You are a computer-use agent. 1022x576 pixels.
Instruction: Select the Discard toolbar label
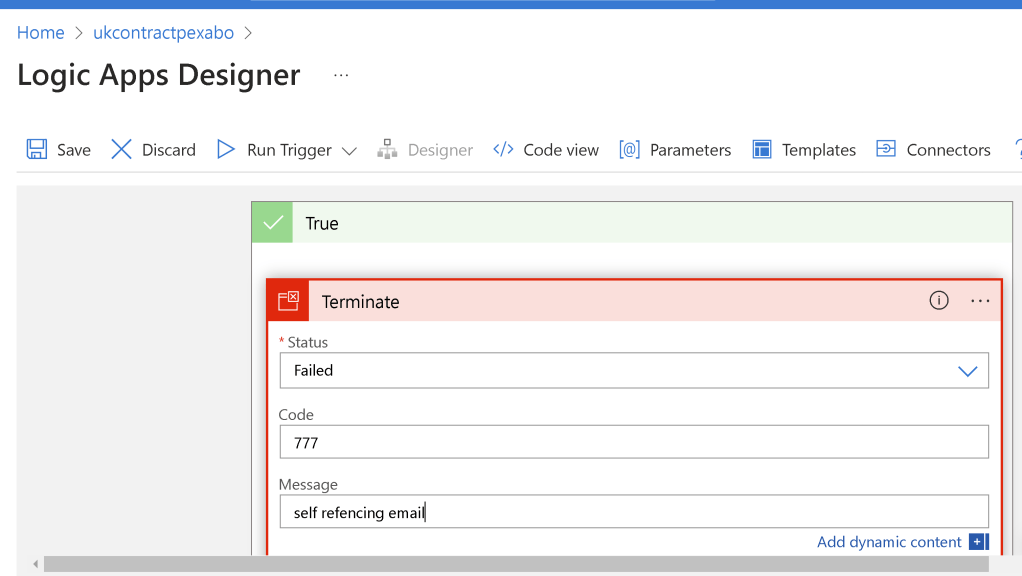[x=169, y=150]
